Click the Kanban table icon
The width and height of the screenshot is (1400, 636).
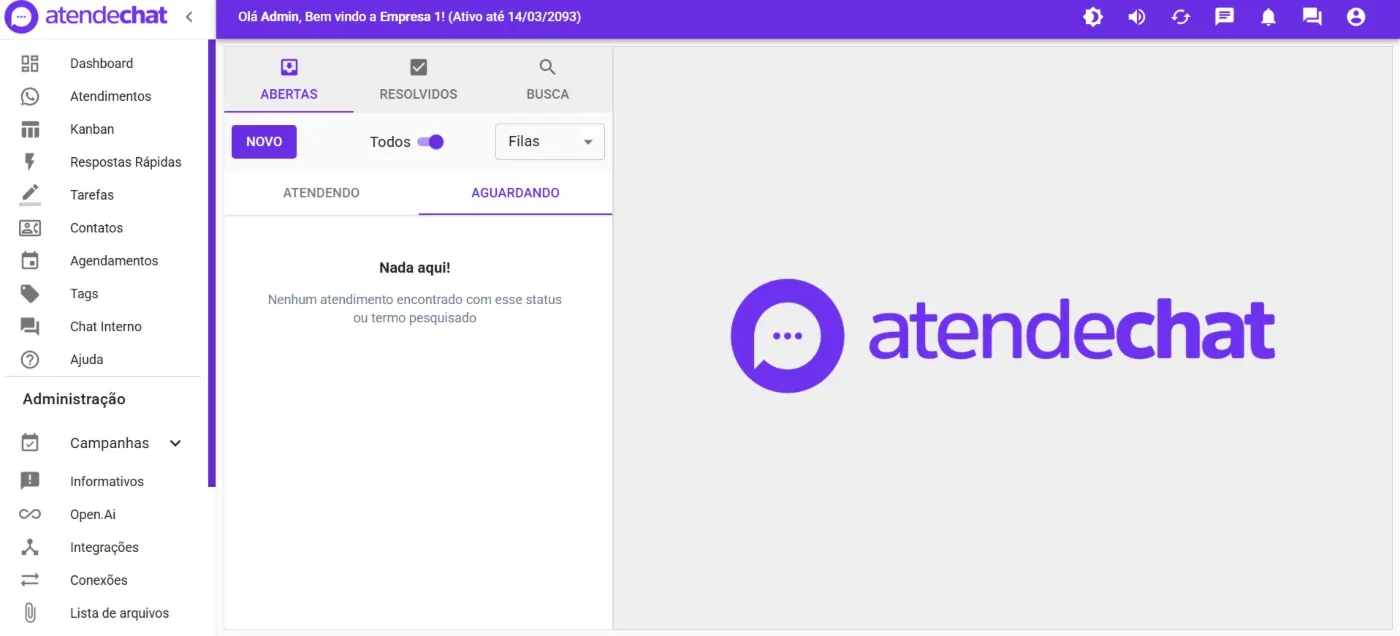30,130
